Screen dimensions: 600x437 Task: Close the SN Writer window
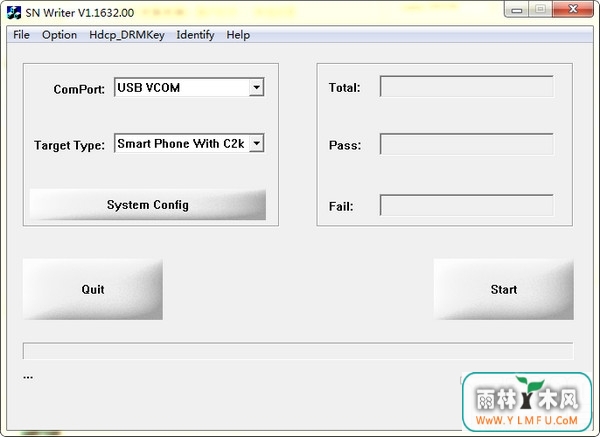coord(573,10)
